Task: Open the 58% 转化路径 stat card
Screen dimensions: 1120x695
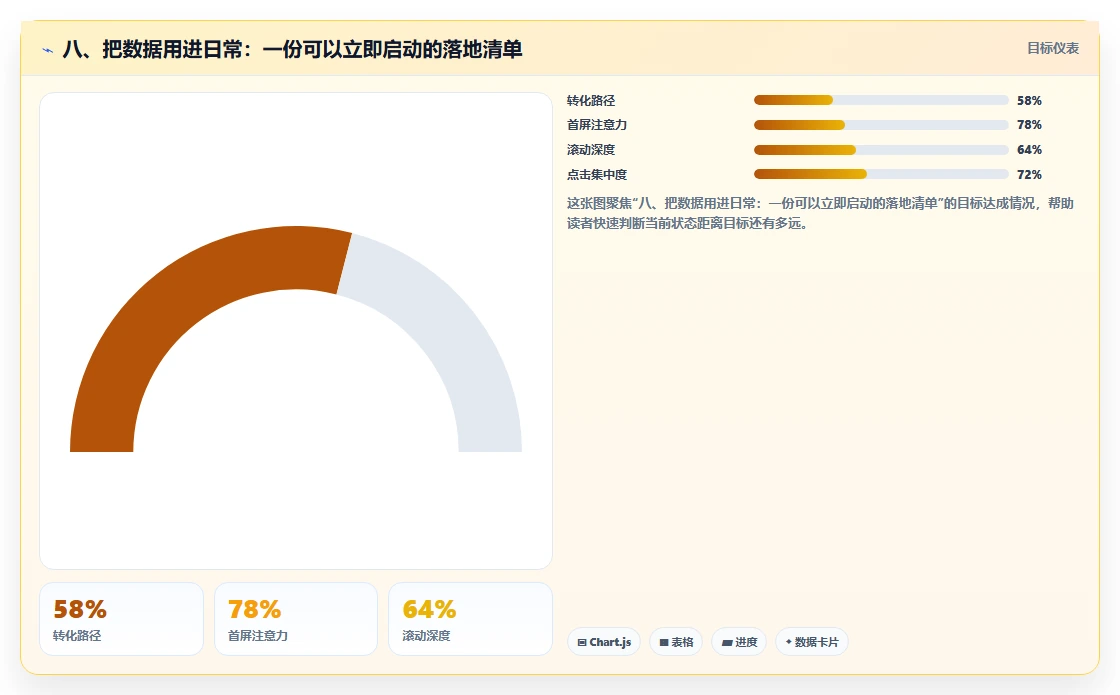Action: [x=121, y=619]
